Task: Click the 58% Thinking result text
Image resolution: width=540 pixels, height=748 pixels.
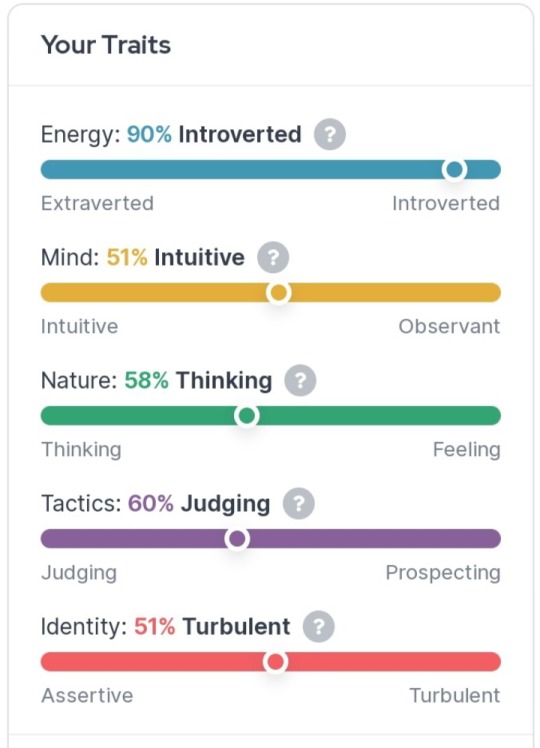Action: click(198, 381)
